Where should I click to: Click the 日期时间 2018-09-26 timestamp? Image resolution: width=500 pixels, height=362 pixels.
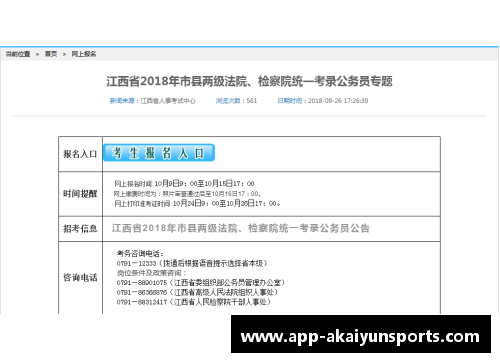(323, 101)
